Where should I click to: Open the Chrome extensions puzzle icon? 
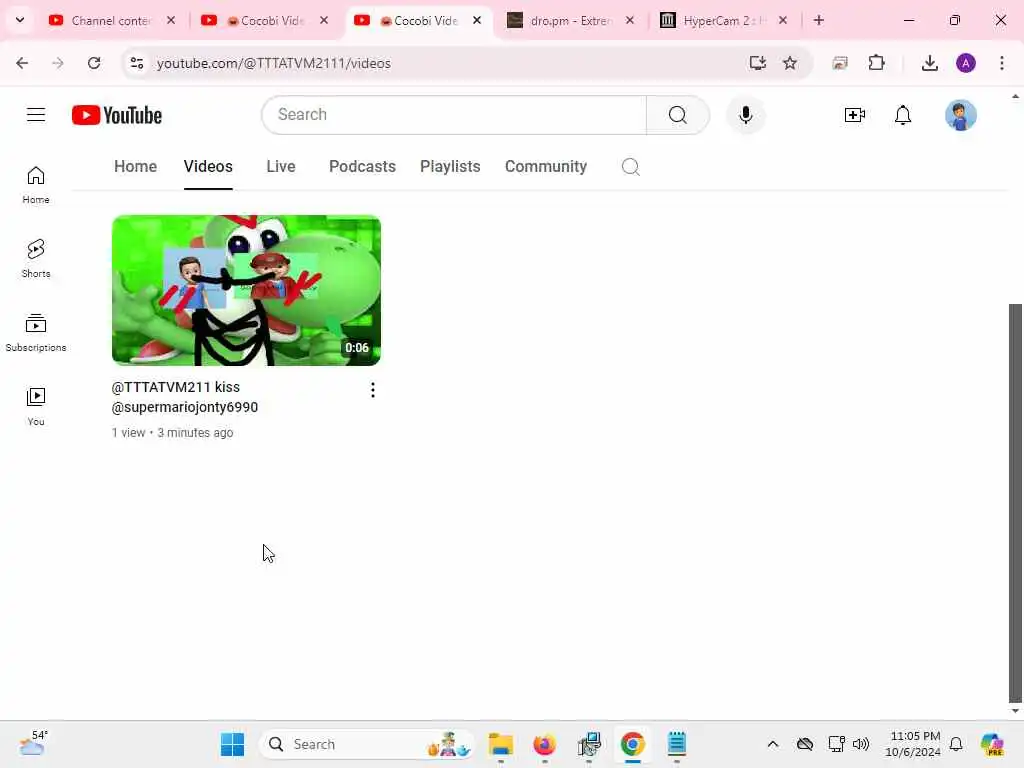point(876,63)
